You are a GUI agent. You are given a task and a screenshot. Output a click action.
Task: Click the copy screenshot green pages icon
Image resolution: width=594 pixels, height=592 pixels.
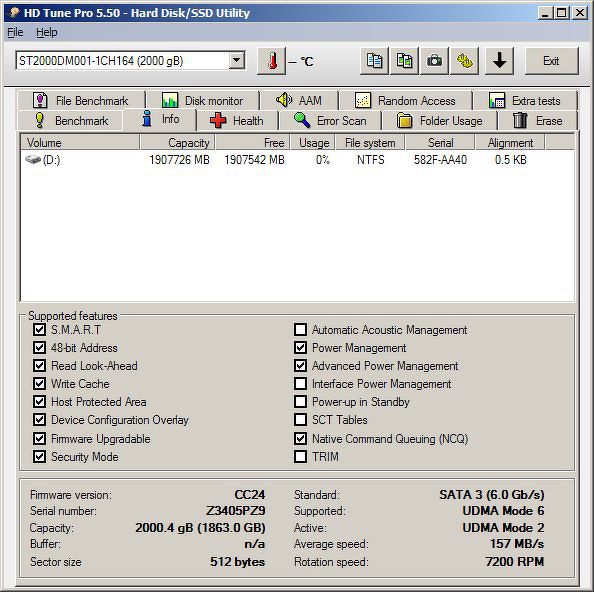click(x=404, y=61)
